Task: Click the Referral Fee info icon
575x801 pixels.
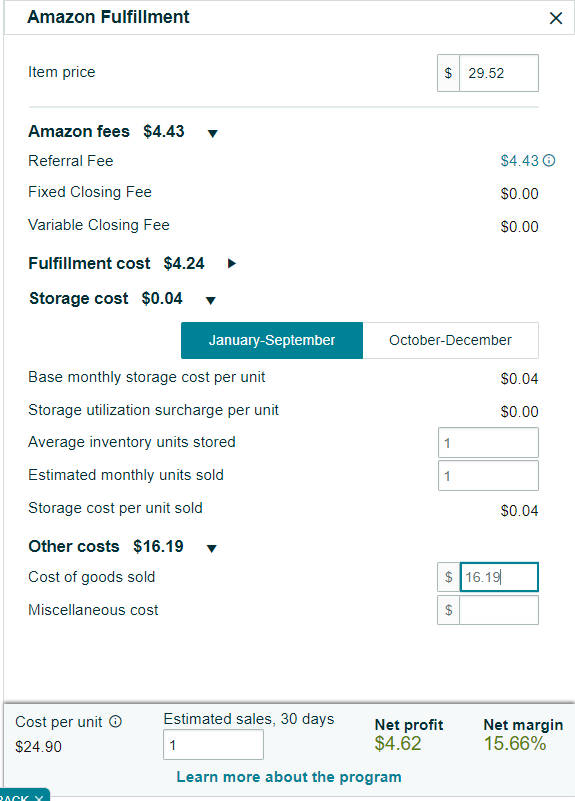Action: click(x=549, y=160)
